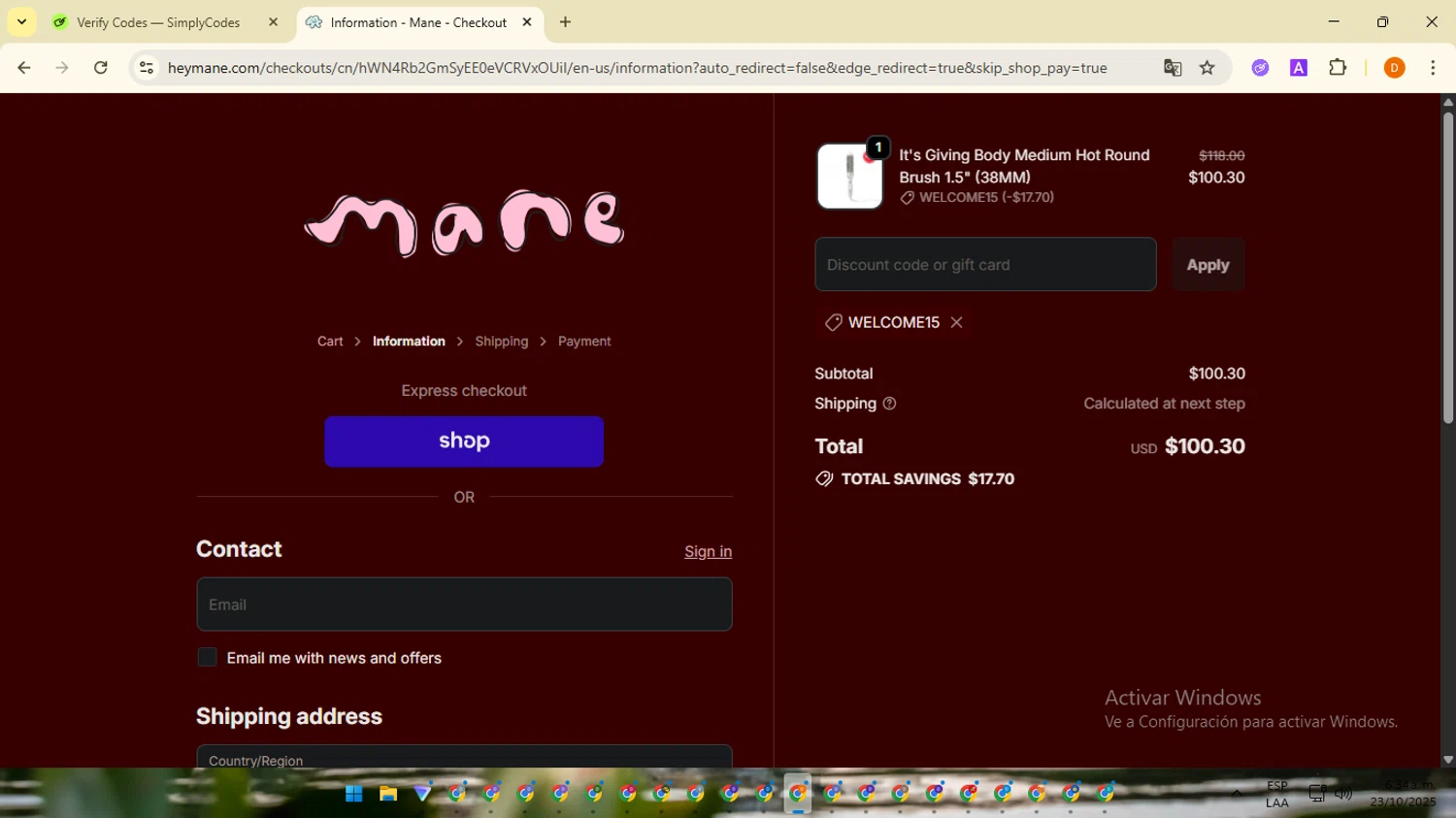Open the network icon in system tray

(x=1316, y=794)
